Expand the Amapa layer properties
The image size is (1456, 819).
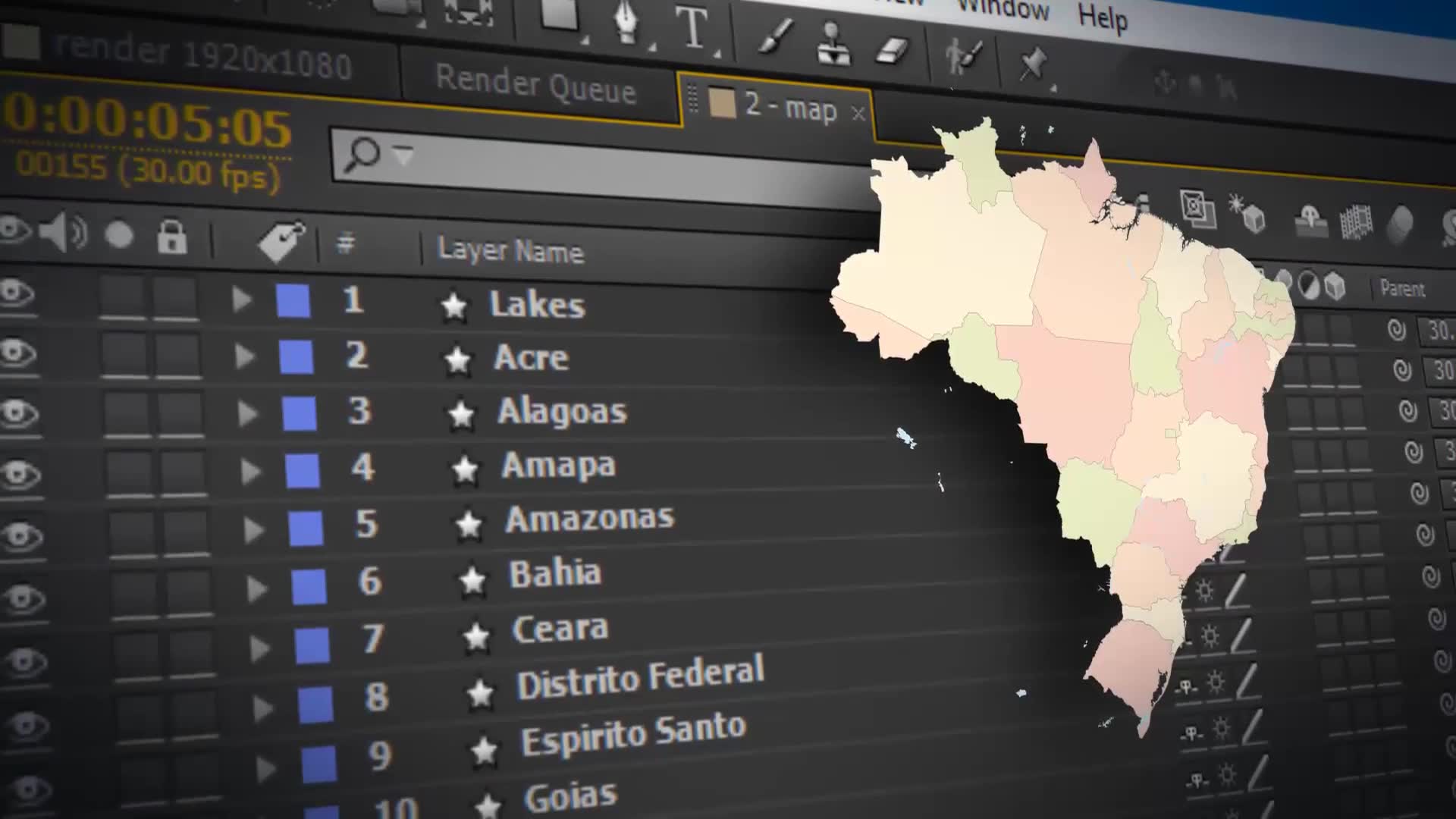point(250,472)
